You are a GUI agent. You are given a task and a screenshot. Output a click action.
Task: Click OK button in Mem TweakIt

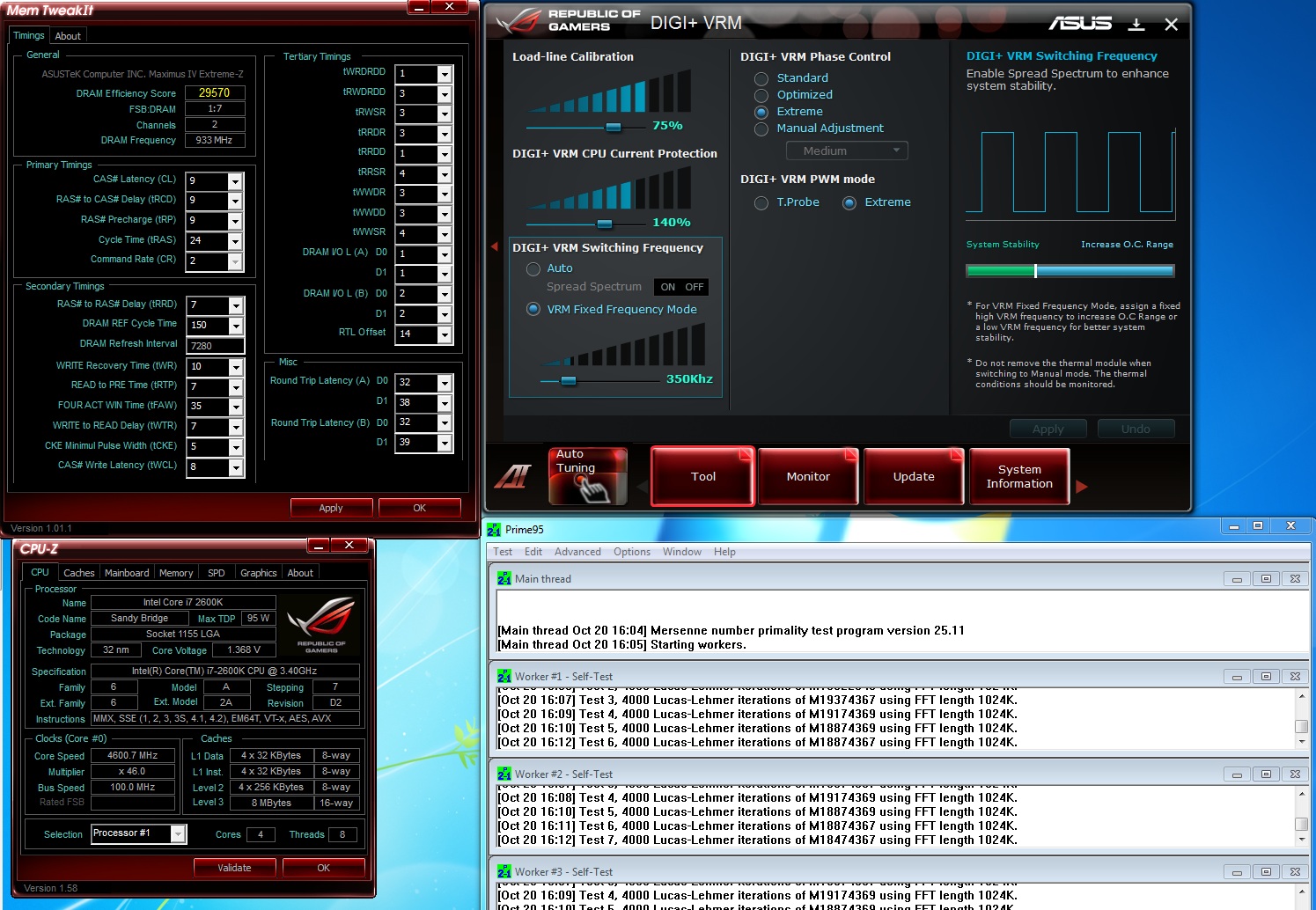[x=420, y=508]
